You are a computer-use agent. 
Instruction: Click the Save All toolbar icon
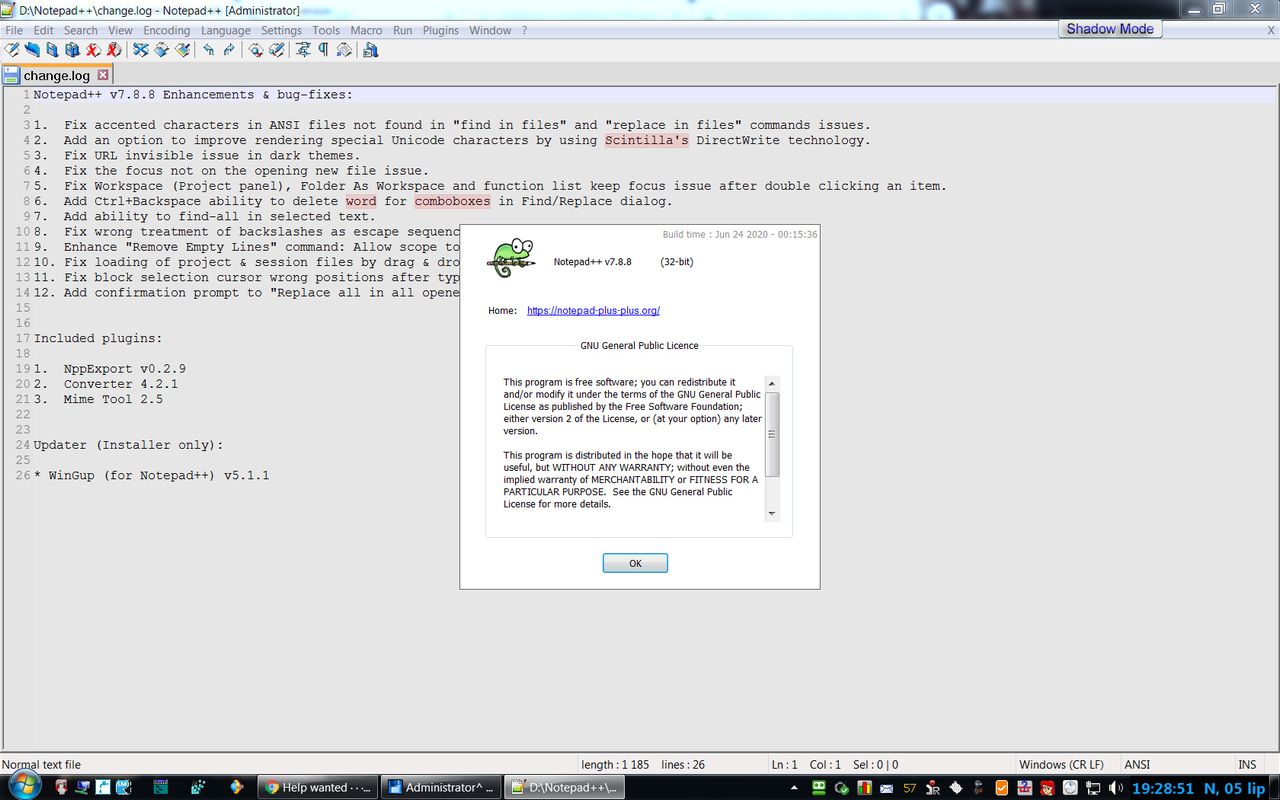72,49
